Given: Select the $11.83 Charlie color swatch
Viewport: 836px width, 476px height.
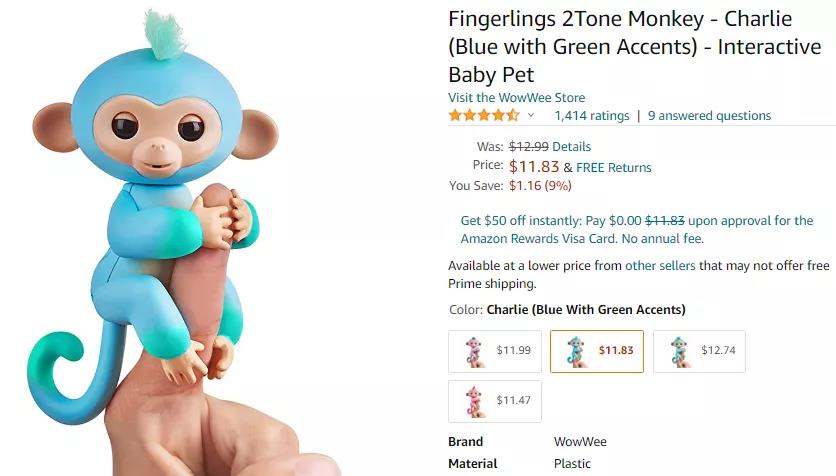Looking at the screenshot, I should (x=597, y=351).
